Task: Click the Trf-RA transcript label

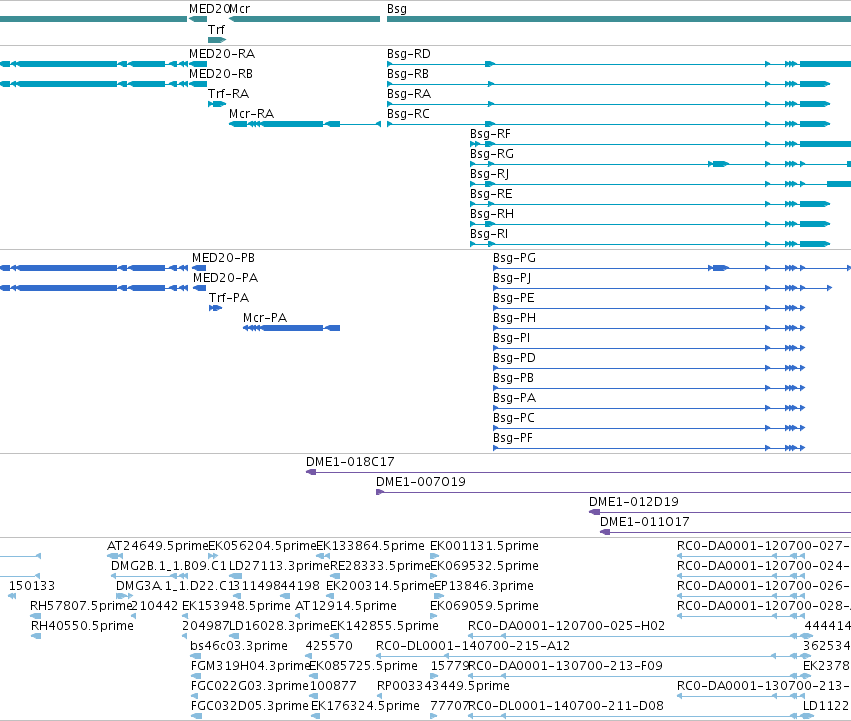Action: point(228,94)
